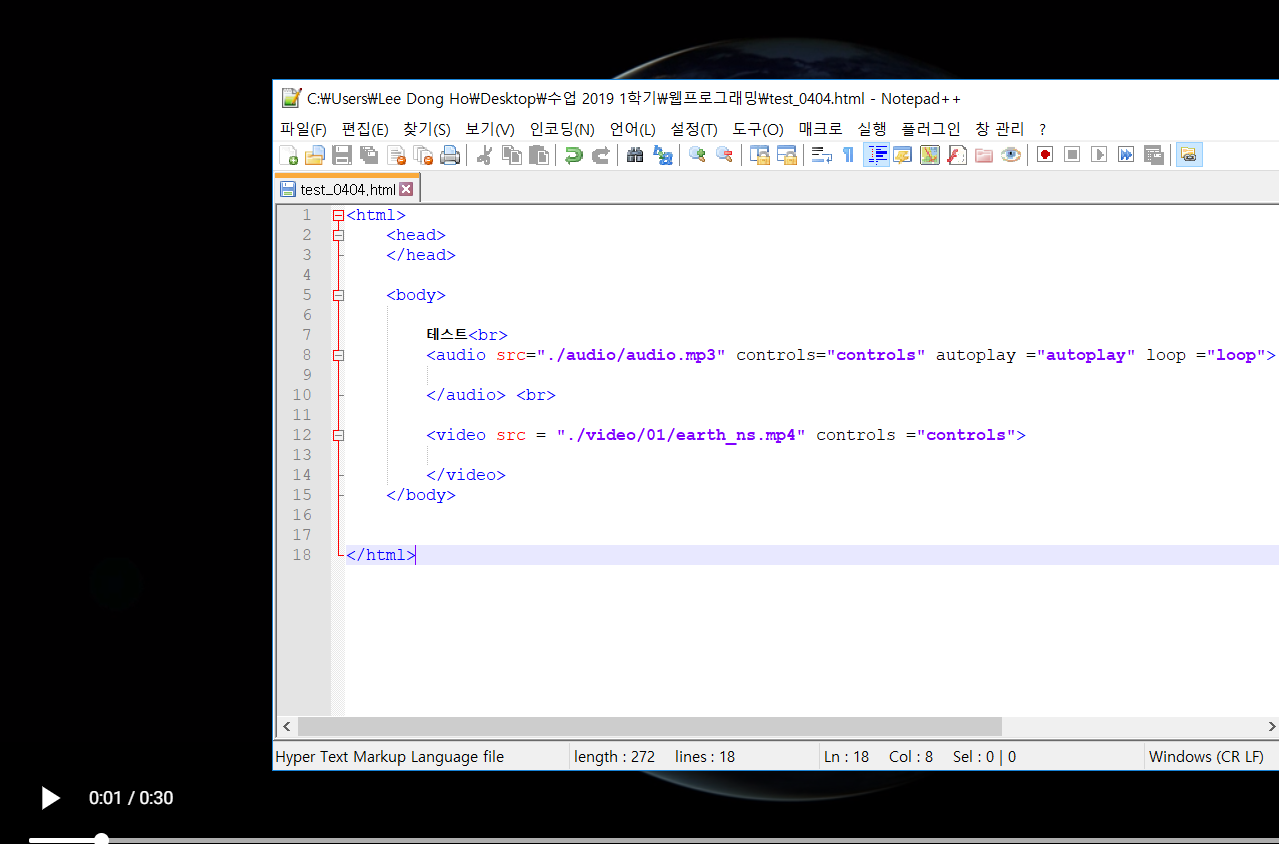Start macro recording with the red dot icon
1279x844 pixels.
tap(1045, 155)
